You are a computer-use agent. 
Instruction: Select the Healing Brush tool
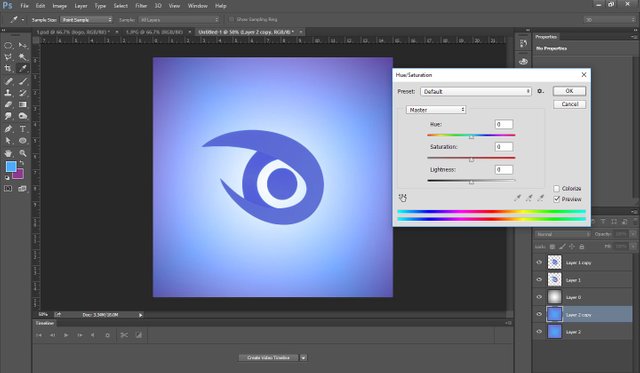click(8, 81)
